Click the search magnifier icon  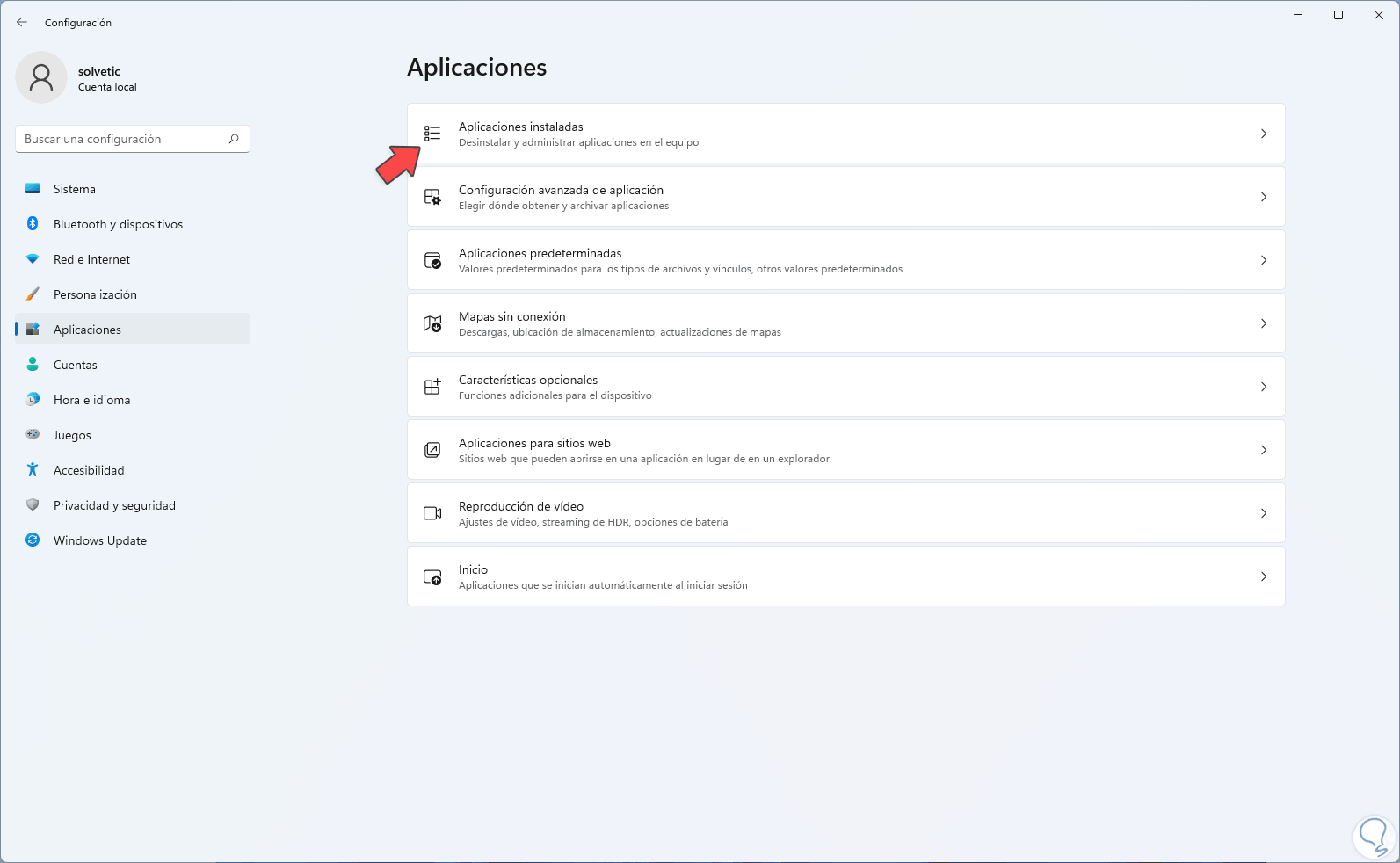click(x=234, y=139)
